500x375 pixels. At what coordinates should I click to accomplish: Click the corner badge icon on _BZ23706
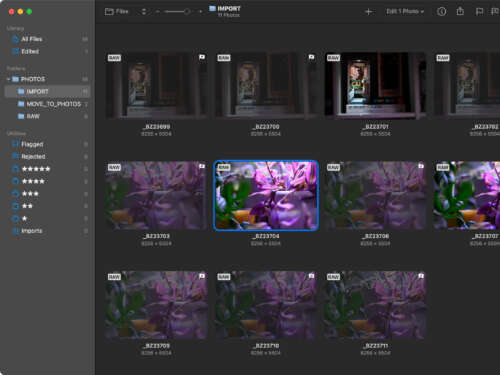click(421, 166)
